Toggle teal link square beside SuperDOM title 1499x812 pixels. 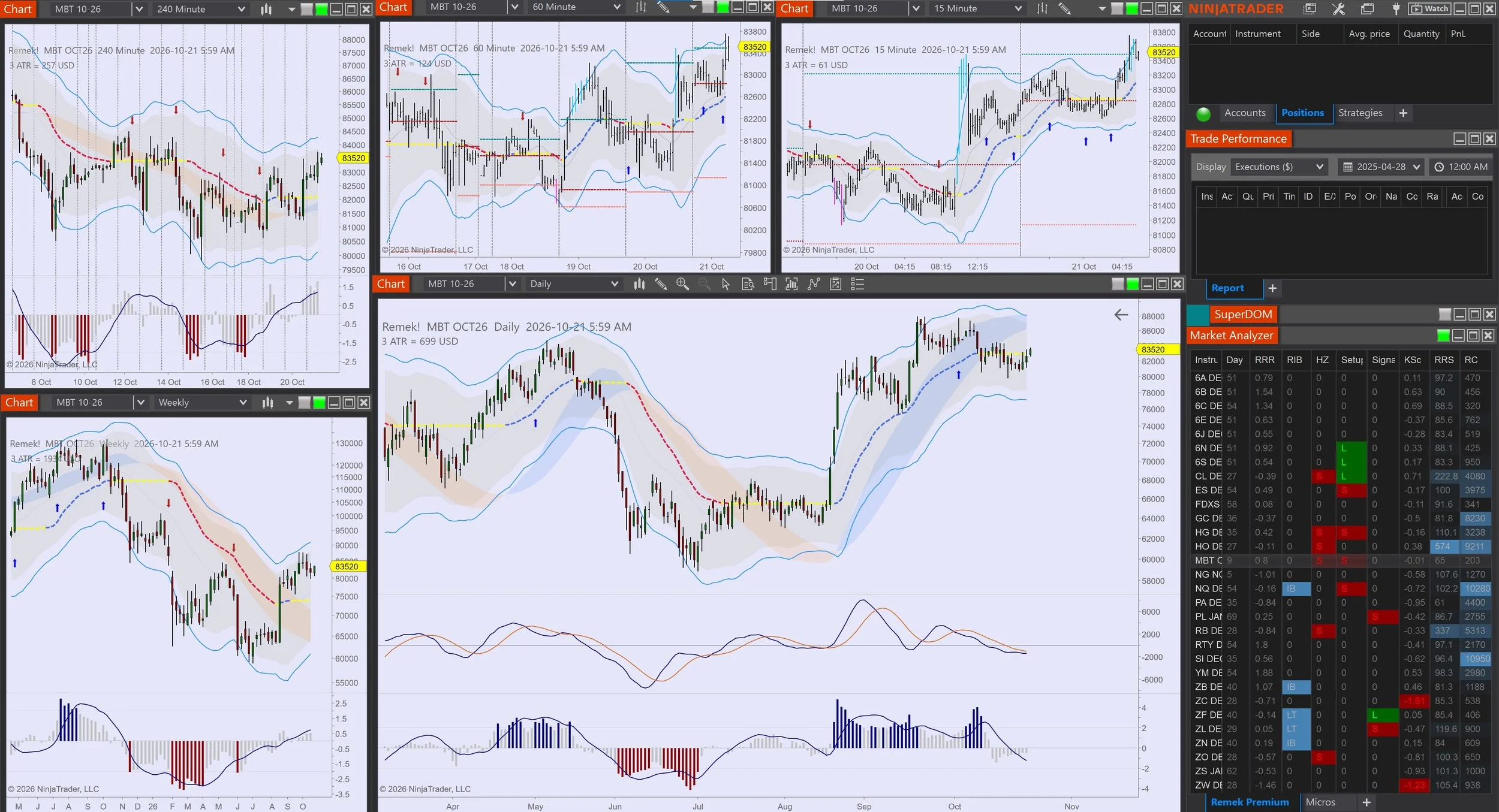coord(1198,314)
